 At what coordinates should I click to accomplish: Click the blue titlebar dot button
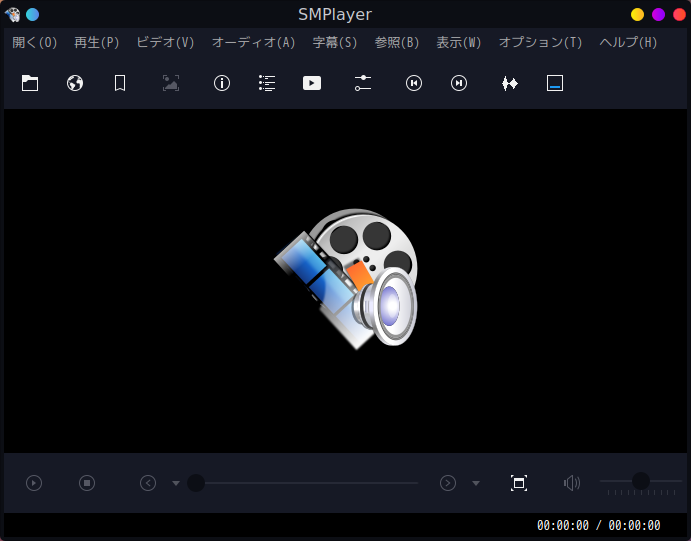pyautogui.click(x=33, y=15)
